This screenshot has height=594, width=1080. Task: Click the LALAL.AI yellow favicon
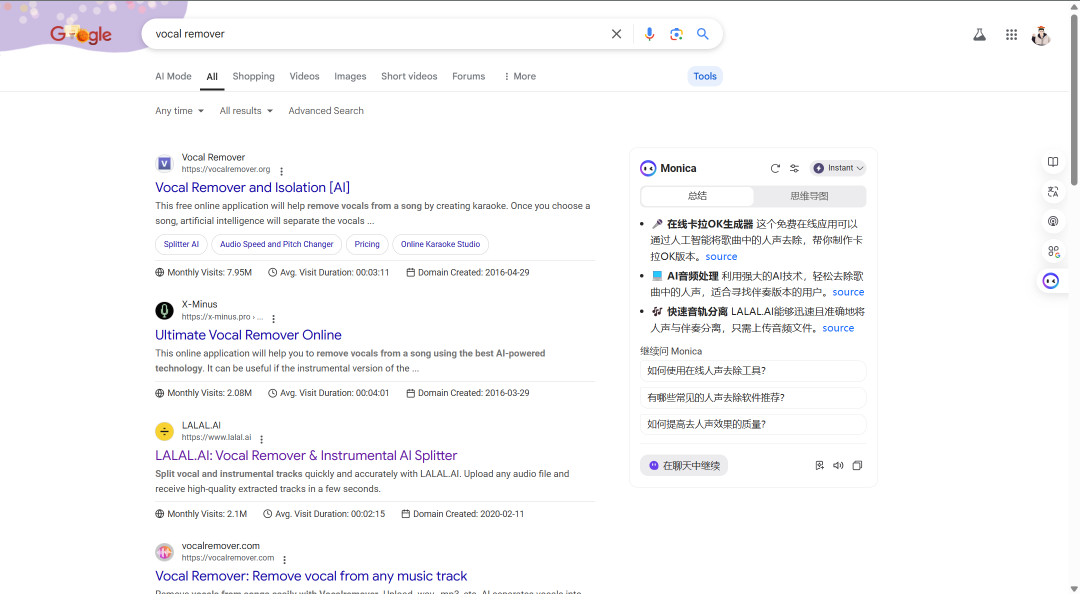[164, 431]
